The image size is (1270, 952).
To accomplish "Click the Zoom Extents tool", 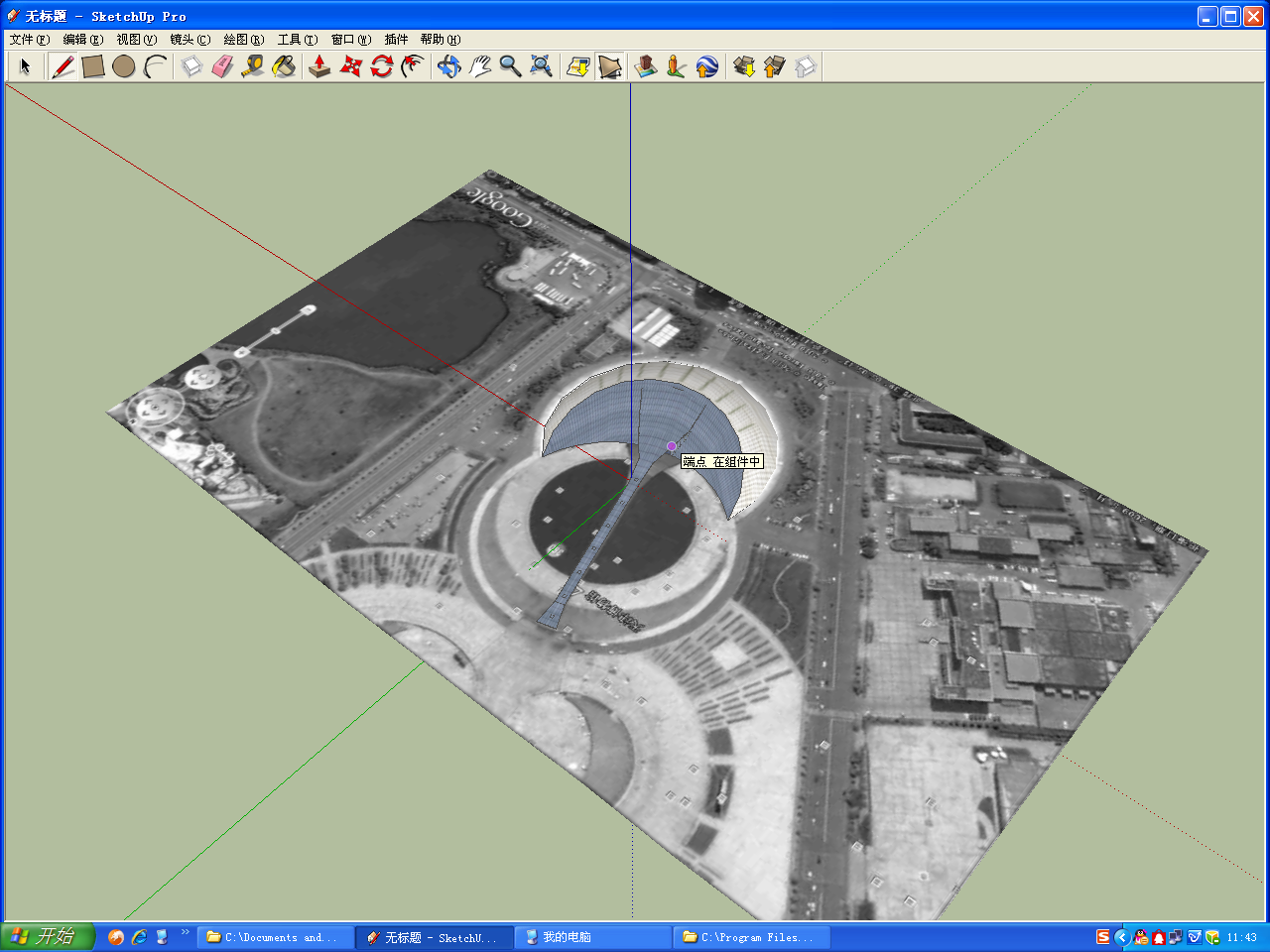I will click(x=542, y=66).
